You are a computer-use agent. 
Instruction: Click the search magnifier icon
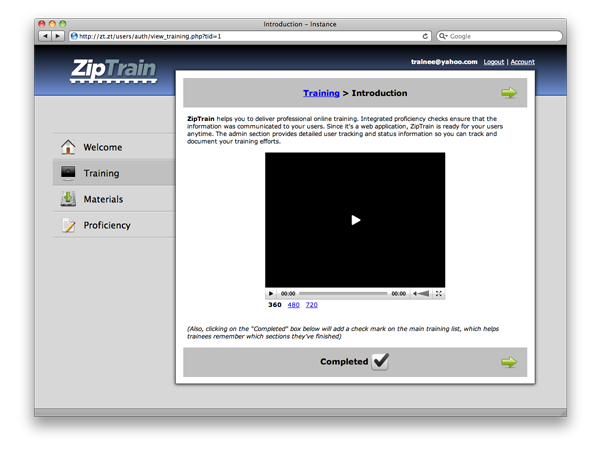click(x=443, y=36)
